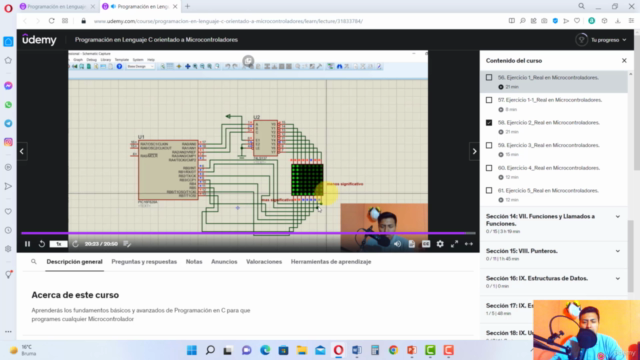Image resolution: width=640 pixels, height=360 pixels.
Task: Open the Anuncios tab
Action: [x=224, y=262]
